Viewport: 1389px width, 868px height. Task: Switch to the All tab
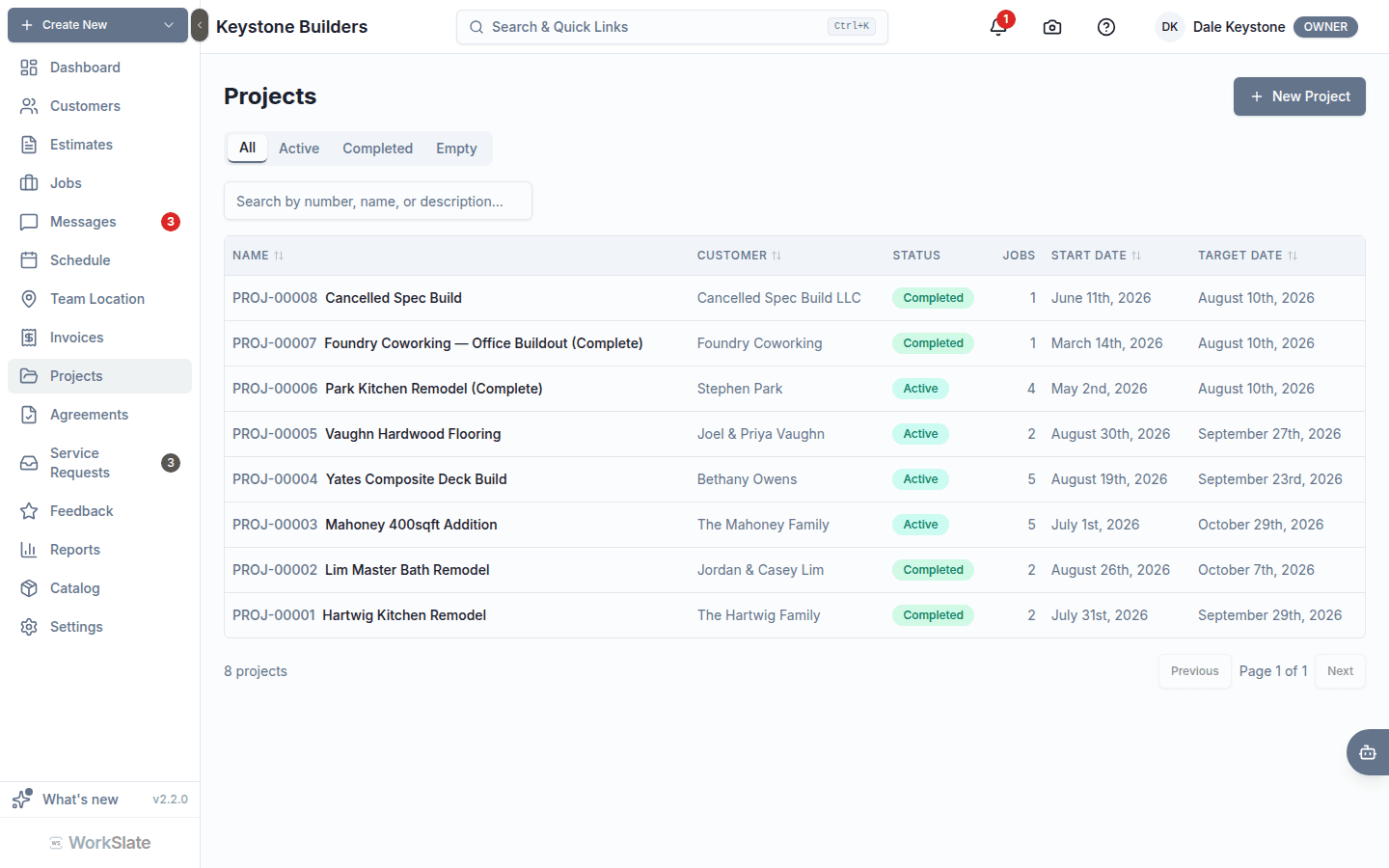(x=248, y=148)
